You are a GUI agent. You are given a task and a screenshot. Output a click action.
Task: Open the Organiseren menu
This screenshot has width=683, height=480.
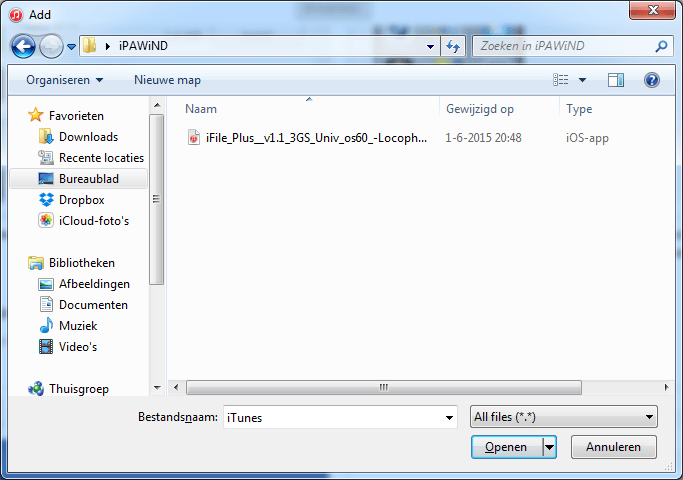(64, 80)
